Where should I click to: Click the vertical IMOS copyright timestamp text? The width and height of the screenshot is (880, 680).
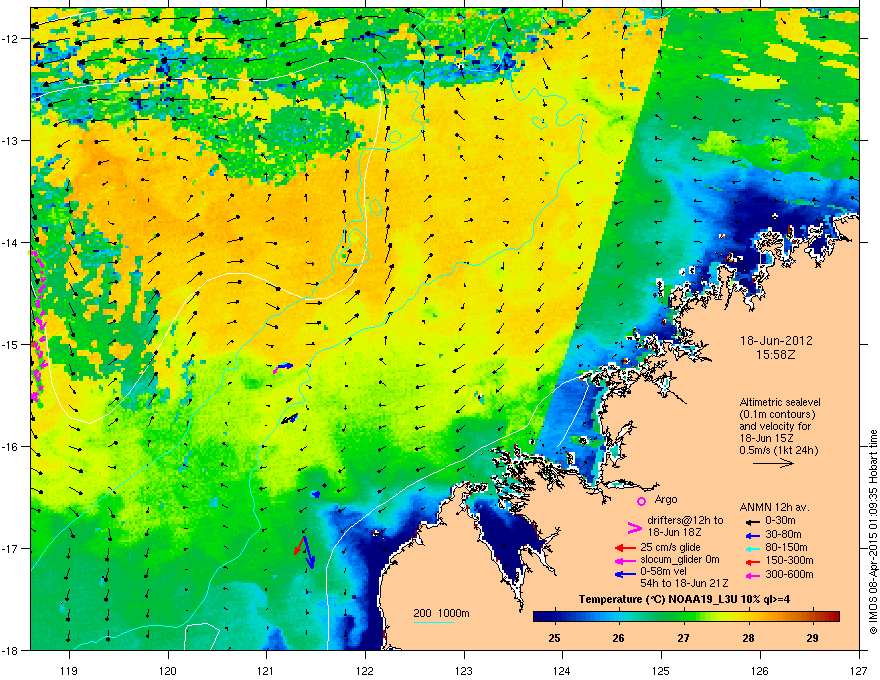click(x=873, y=532)
